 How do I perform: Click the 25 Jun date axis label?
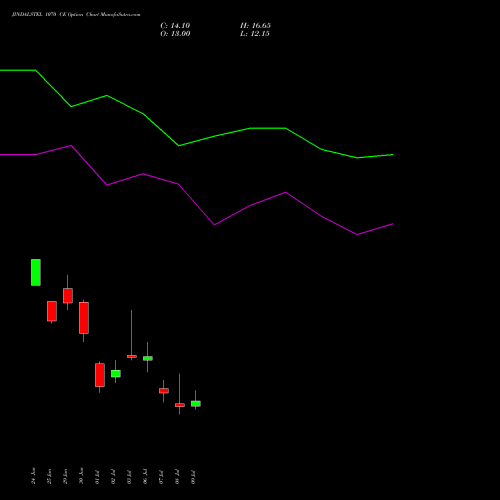(49, 476)
